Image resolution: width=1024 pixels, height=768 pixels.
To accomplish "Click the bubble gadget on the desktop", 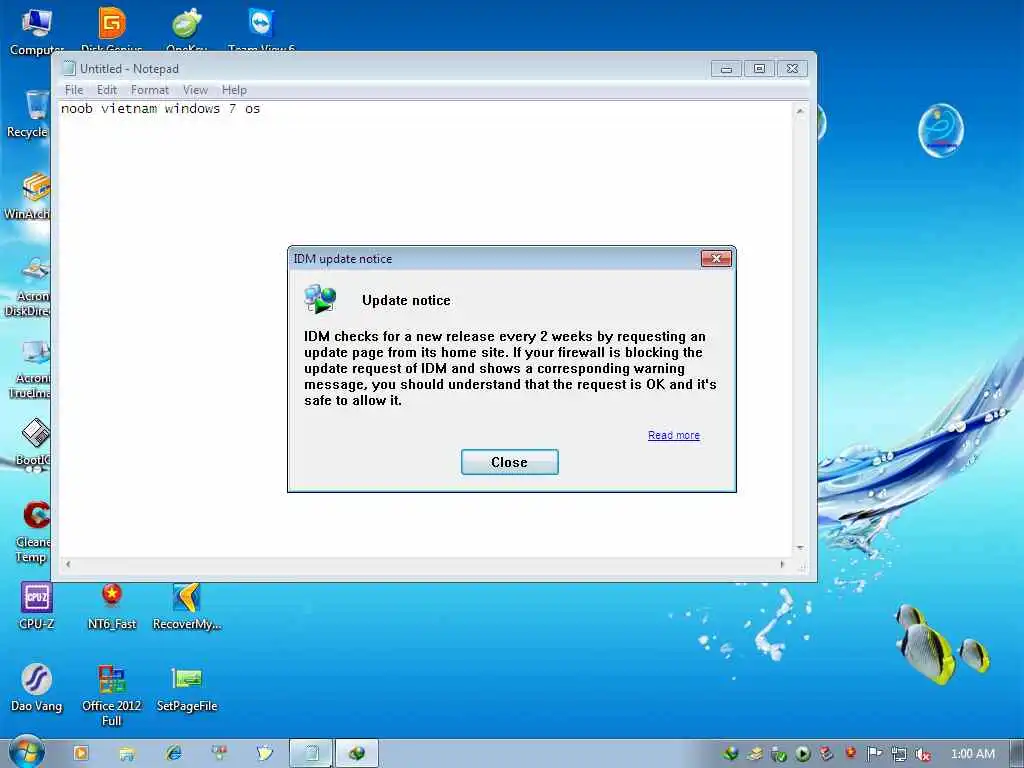I will click(940, 131).
